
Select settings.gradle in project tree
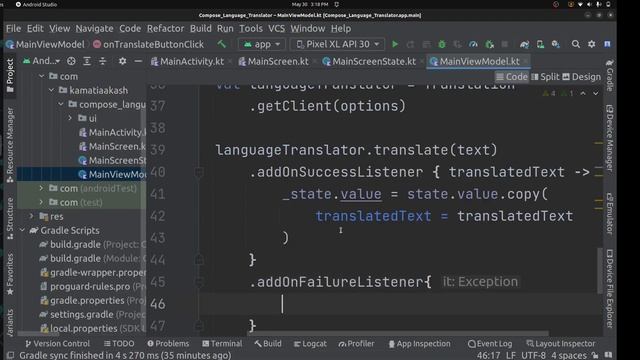pos(92,315)
